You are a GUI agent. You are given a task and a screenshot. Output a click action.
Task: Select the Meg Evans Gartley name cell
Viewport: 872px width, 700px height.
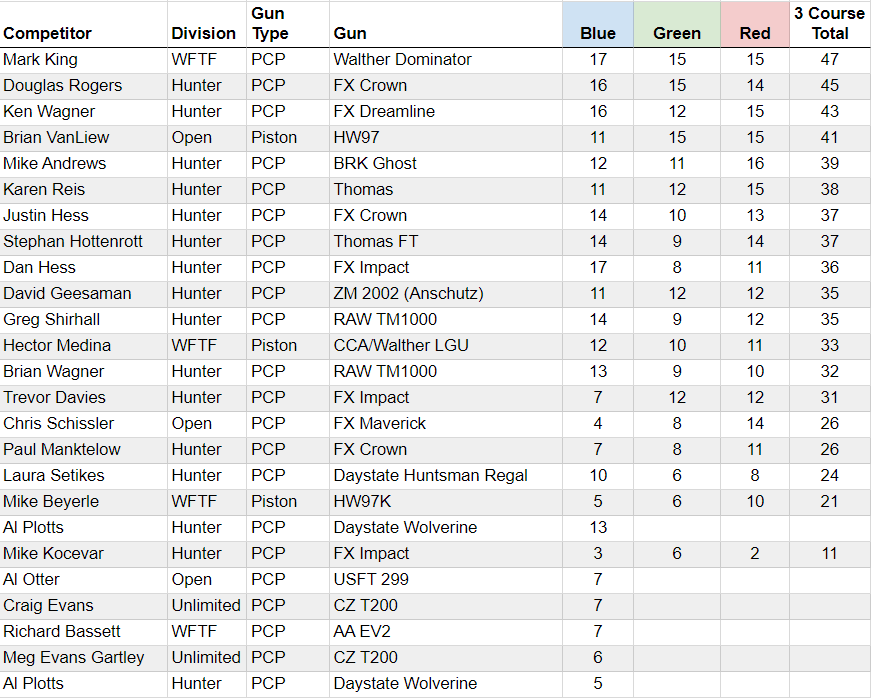point(84,658)
